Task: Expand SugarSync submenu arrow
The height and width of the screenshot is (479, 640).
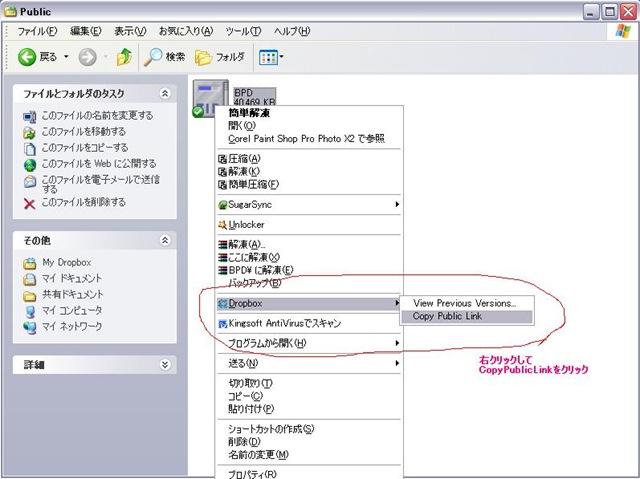Action: coord(397,204)
